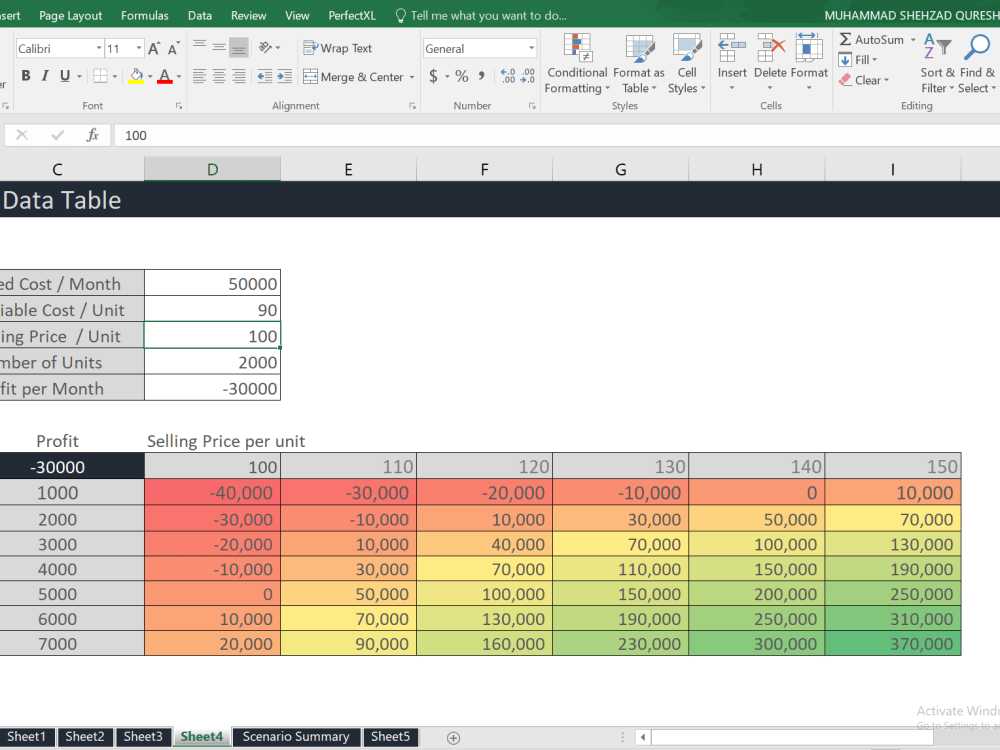
Task: Open Find & Select menu
Action: point(977,64)
